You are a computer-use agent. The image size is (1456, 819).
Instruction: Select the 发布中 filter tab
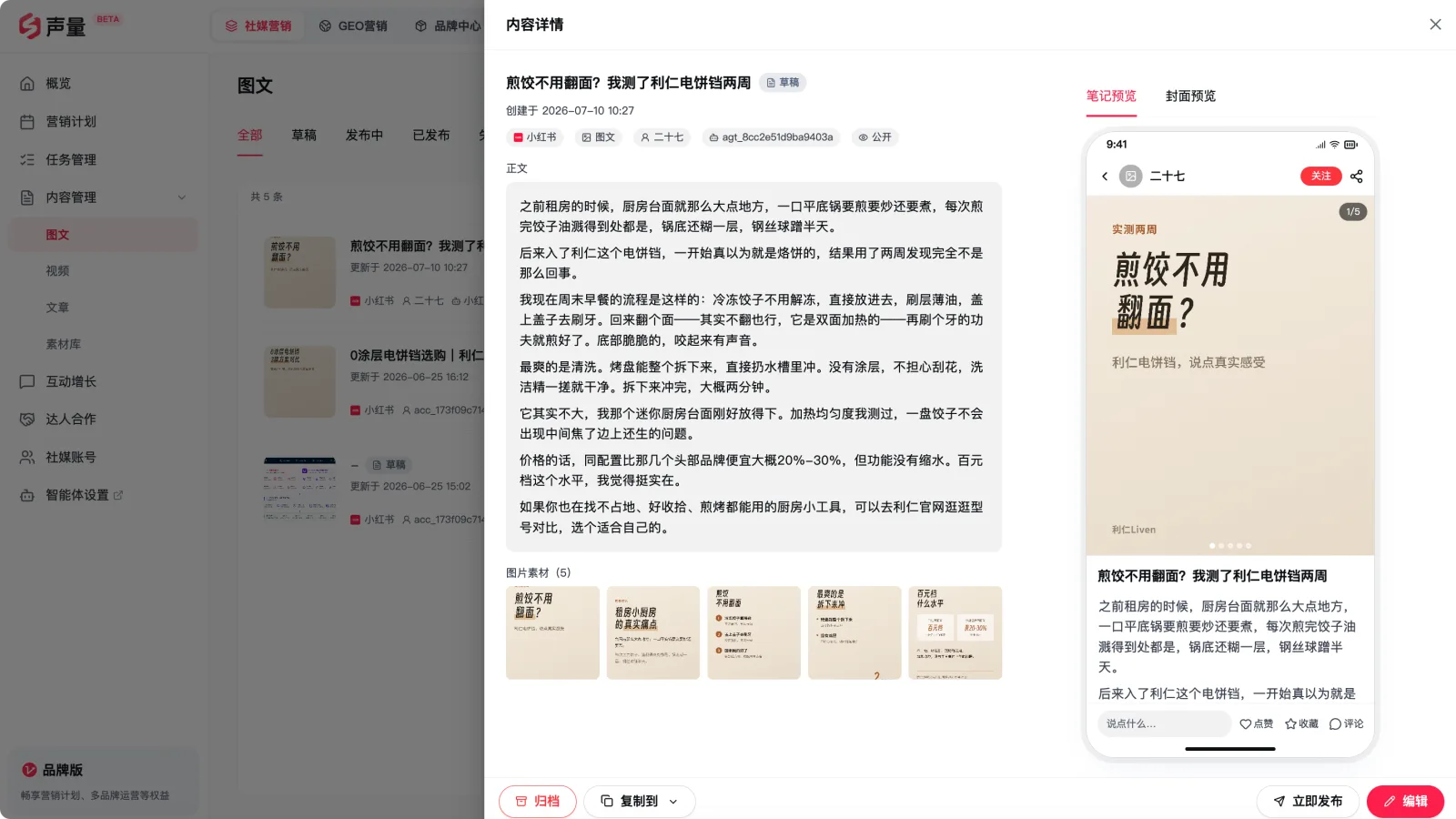coord(364,136)
